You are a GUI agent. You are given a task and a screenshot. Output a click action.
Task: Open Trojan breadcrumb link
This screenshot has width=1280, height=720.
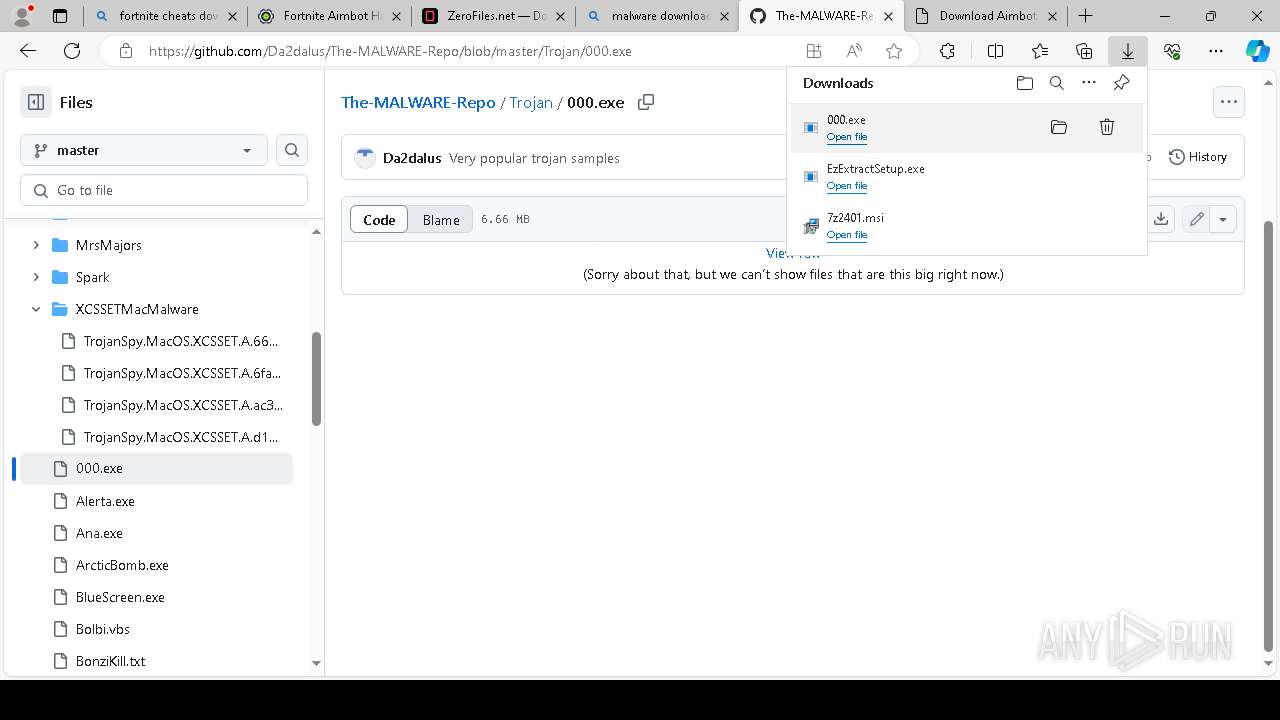click(531, 102)
